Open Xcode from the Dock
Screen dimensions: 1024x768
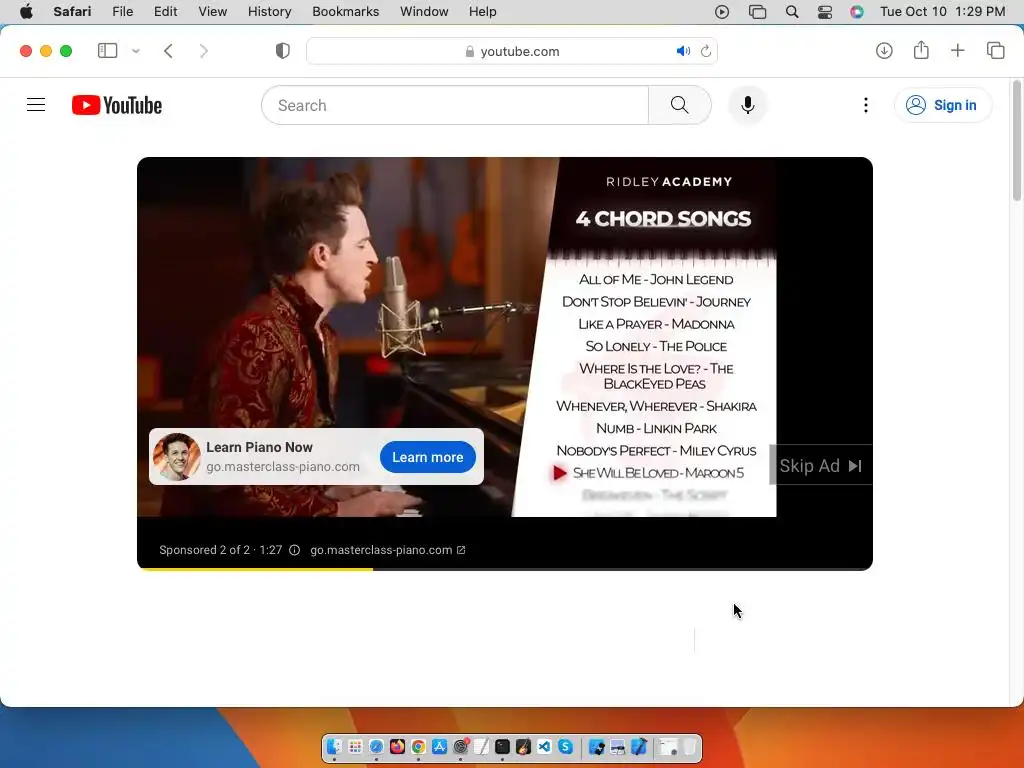pyautogui.click(x=639, y=746)
